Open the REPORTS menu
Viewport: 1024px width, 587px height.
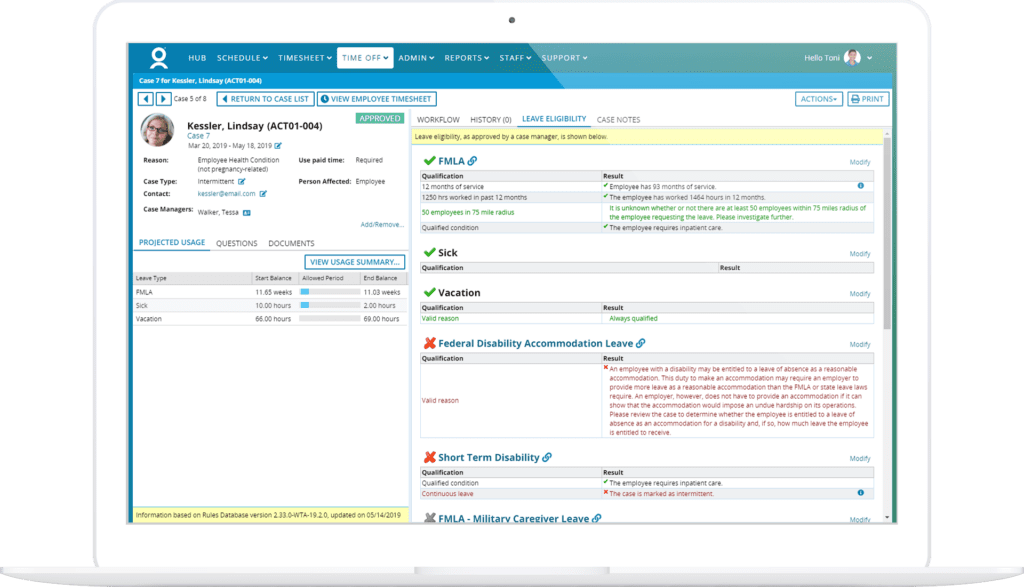465,57
